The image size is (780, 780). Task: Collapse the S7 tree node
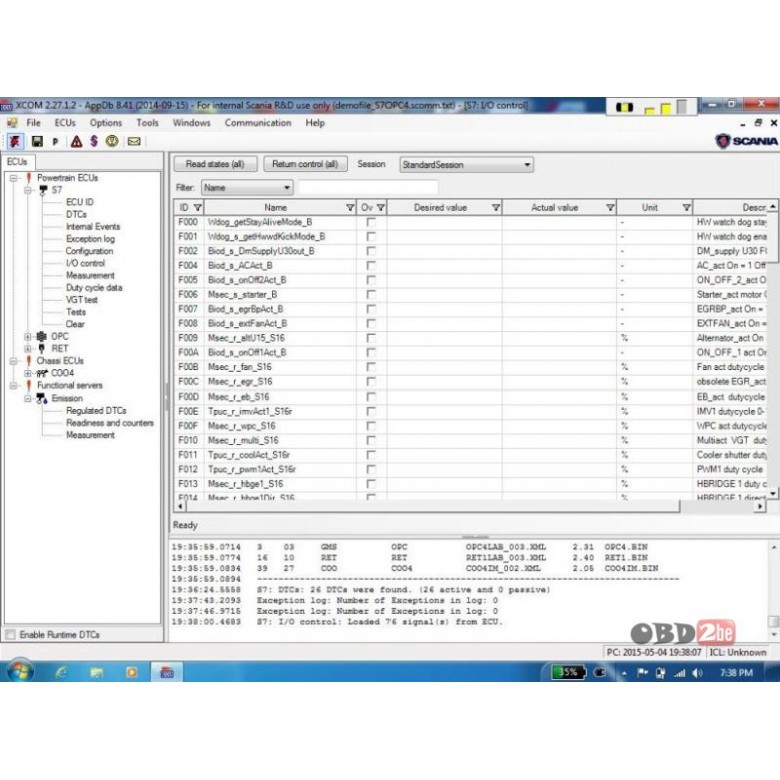[x=28, y=190]
